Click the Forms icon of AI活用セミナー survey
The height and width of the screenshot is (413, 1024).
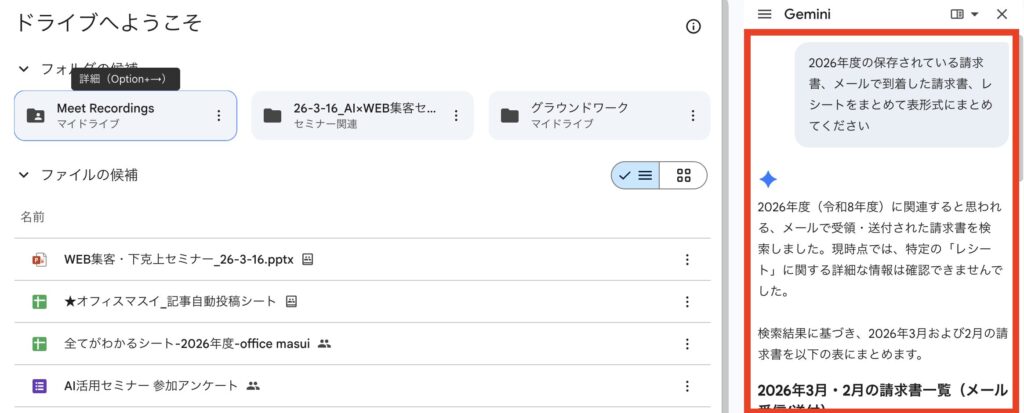click(x=39, y=385)
